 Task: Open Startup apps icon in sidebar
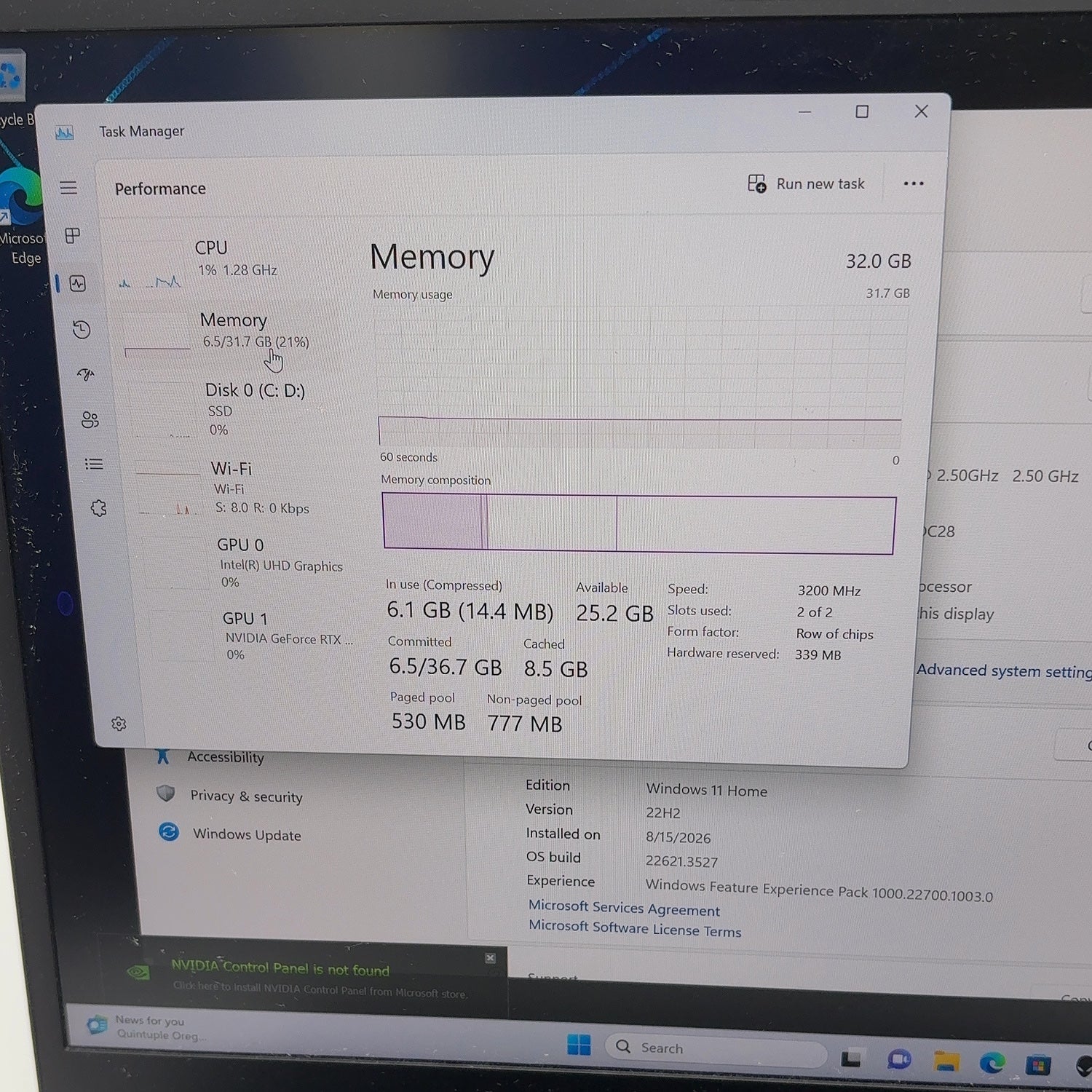(x=86, y=375)
